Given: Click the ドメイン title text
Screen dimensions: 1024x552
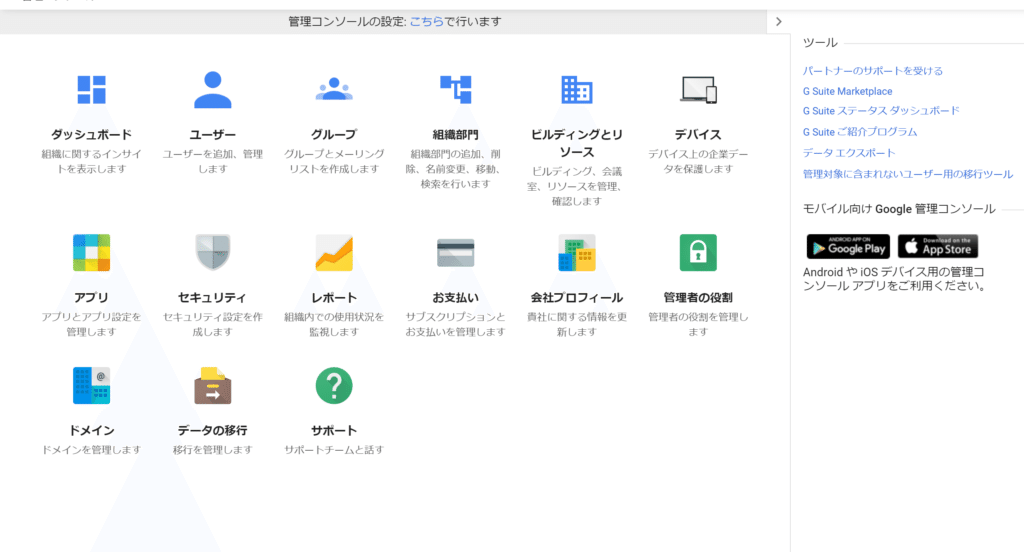Looking at the screenshot, I should [91, 430].
